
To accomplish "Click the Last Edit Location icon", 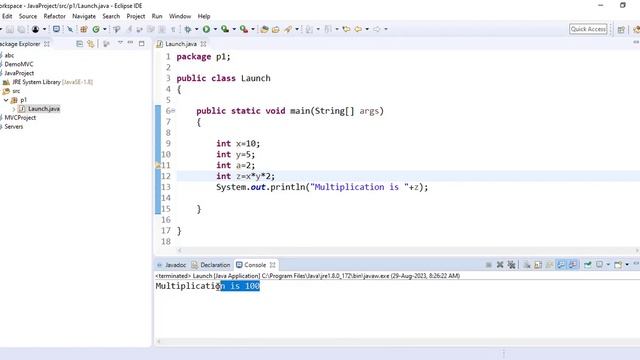I will click(x=346, y=29).
